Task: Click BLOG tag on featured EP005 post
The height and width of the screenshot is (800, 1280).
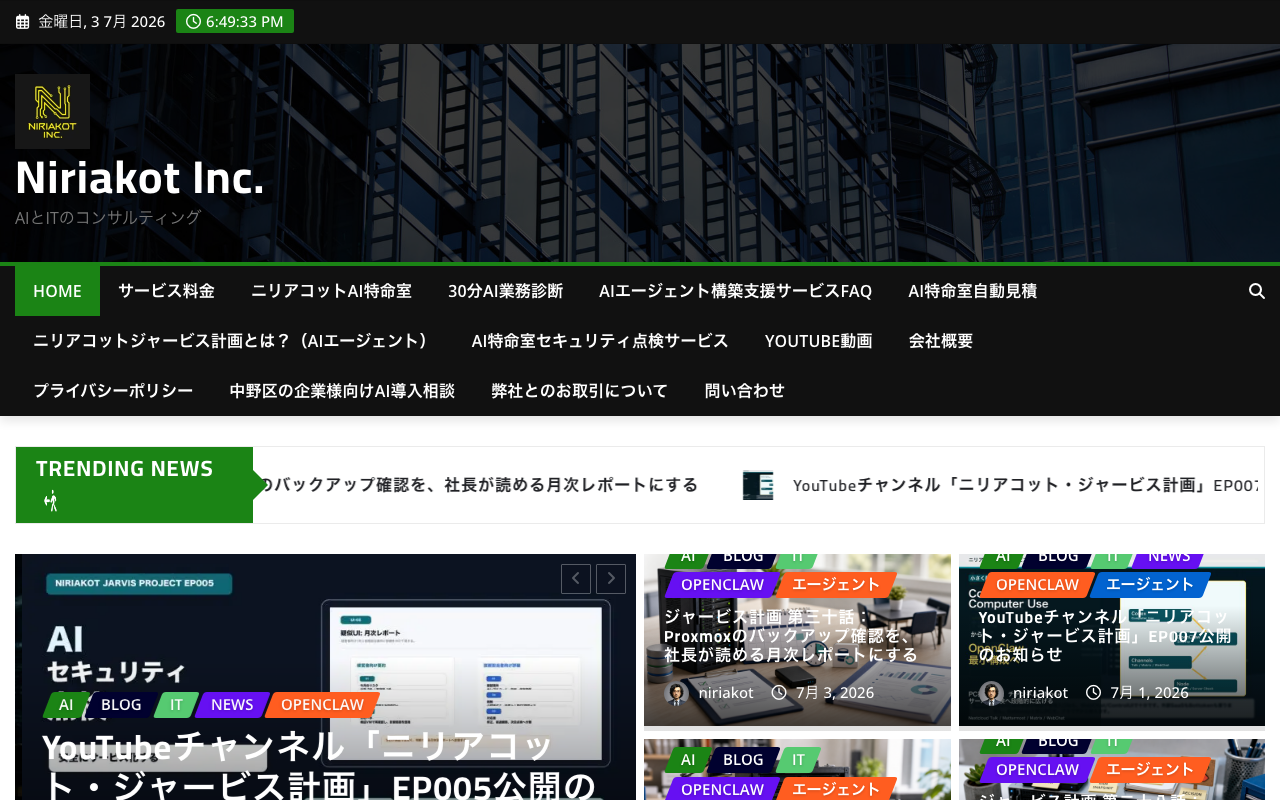Action: 121,705
